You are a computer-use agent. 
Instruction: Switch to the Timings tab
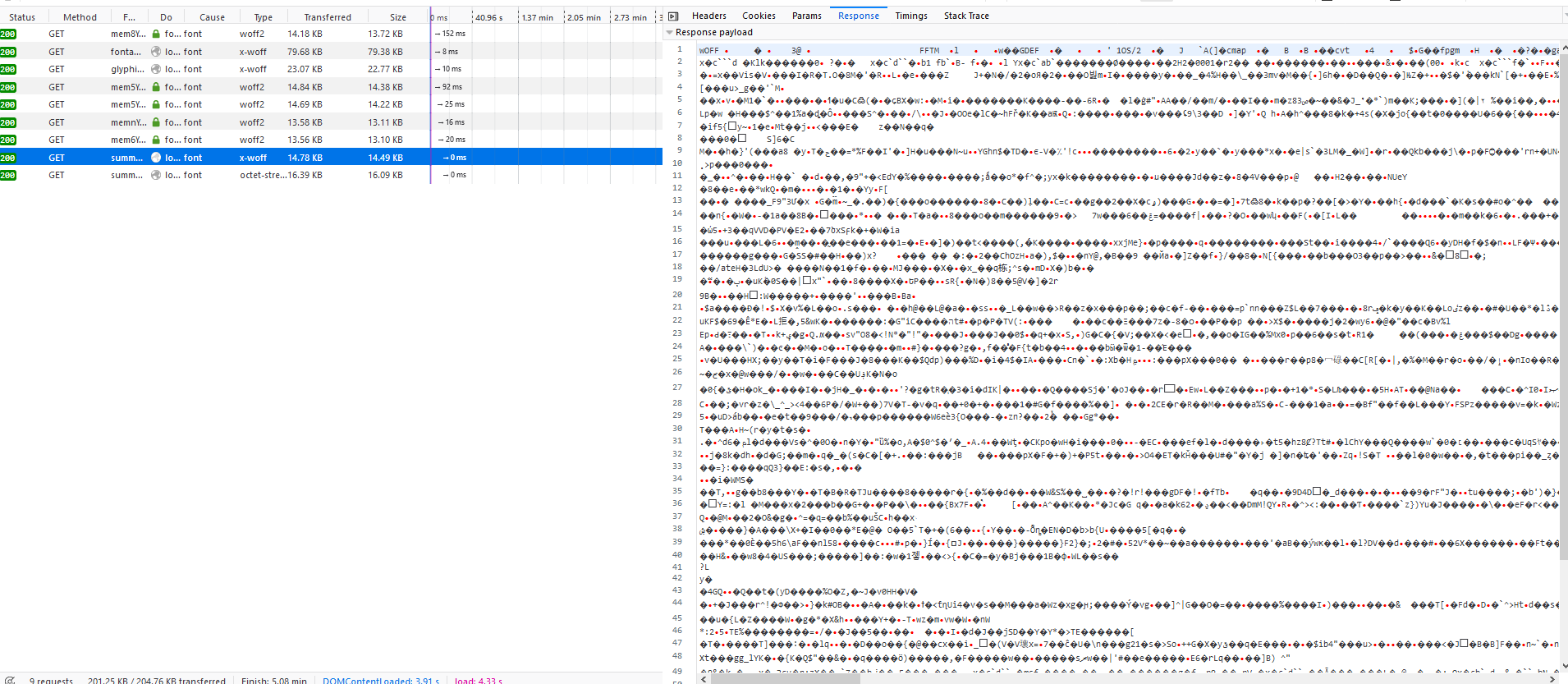point(911,16)
